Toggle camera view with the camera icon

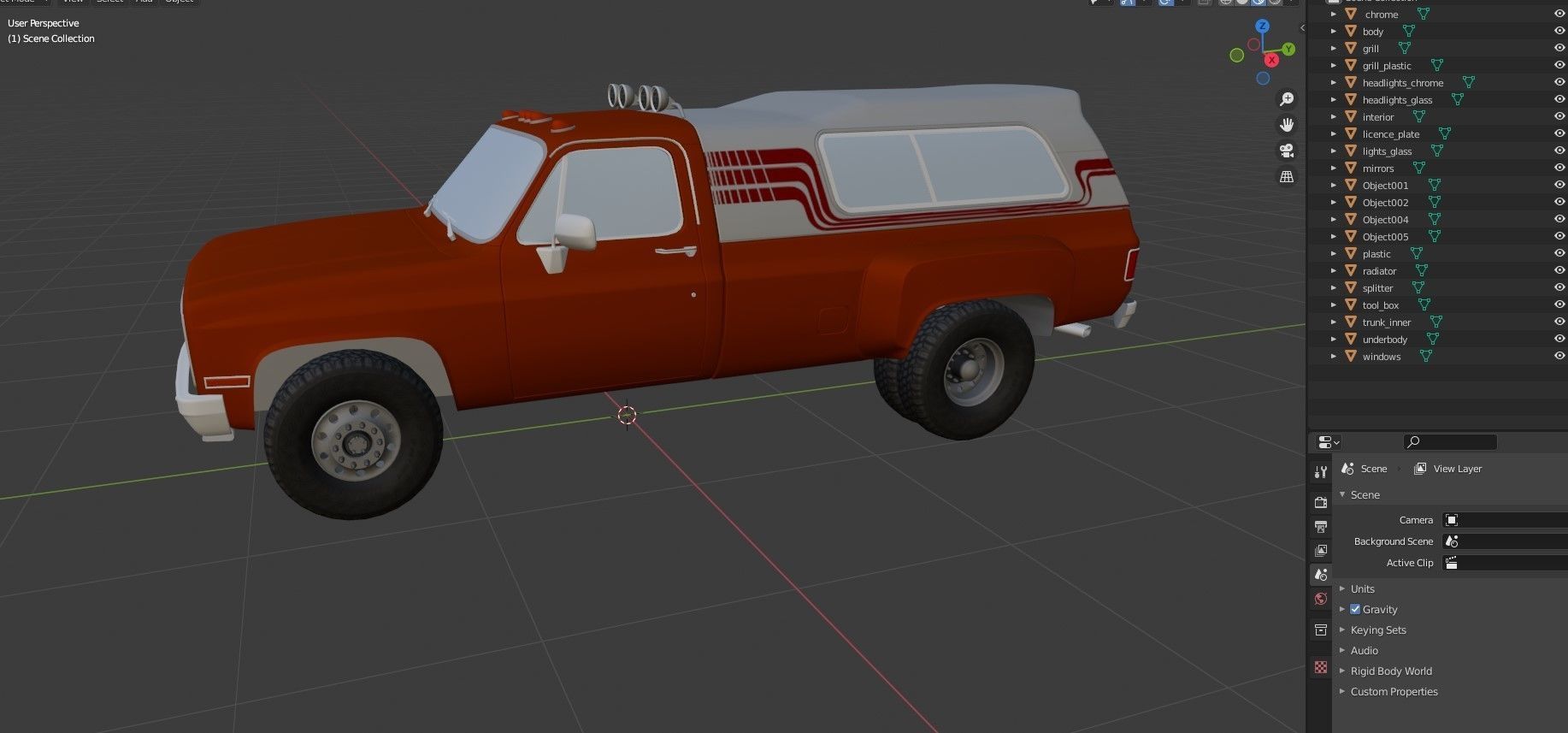[x=1287, y=151]
